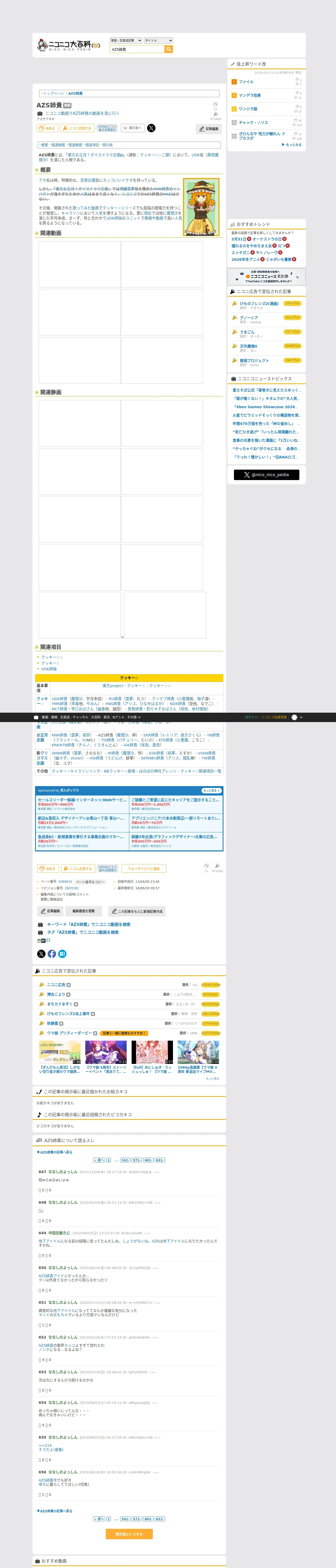Share on Facebook via its round icon

(x=52, y=954)
